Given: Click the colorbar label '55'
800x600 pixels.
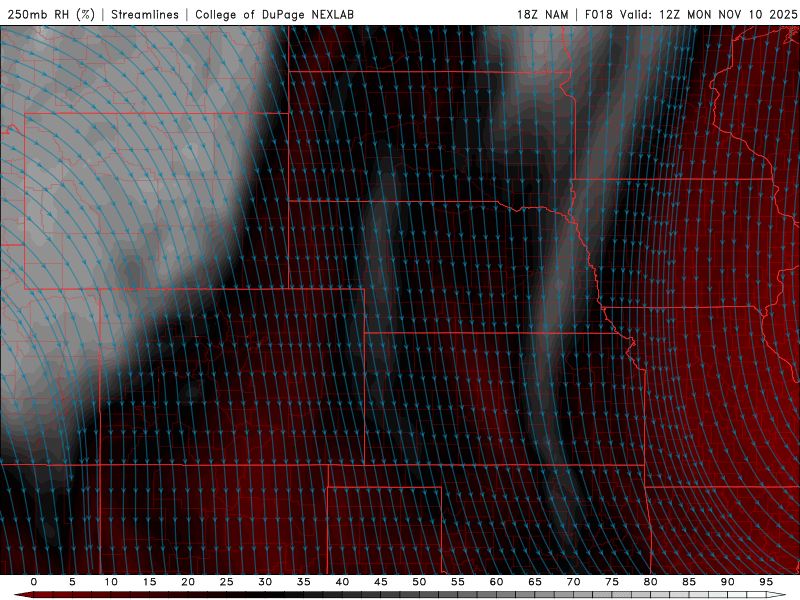Looking at the screenshot, I should (x=457, y=582).
